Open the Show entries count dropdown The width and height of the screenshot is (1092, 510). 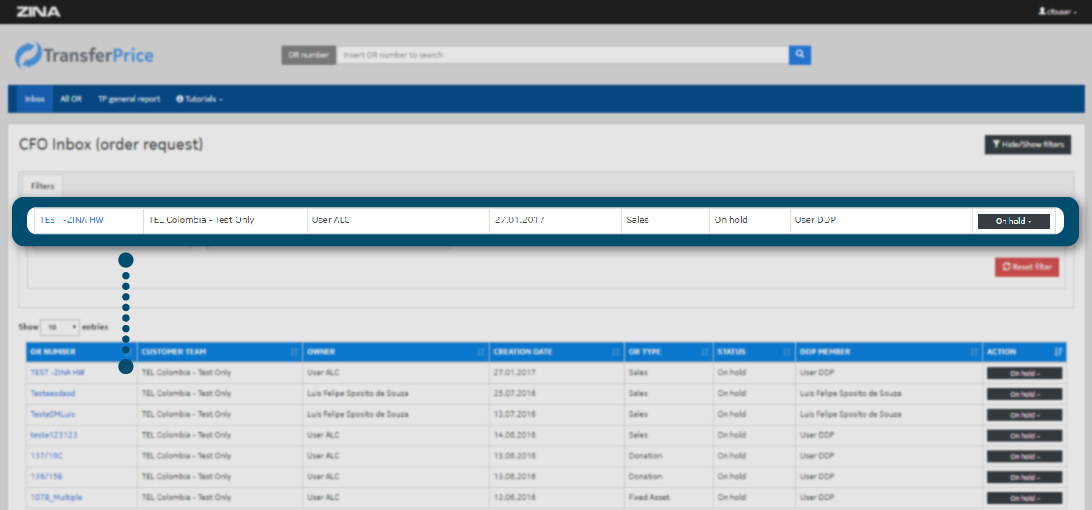click(x=60, y=327)
